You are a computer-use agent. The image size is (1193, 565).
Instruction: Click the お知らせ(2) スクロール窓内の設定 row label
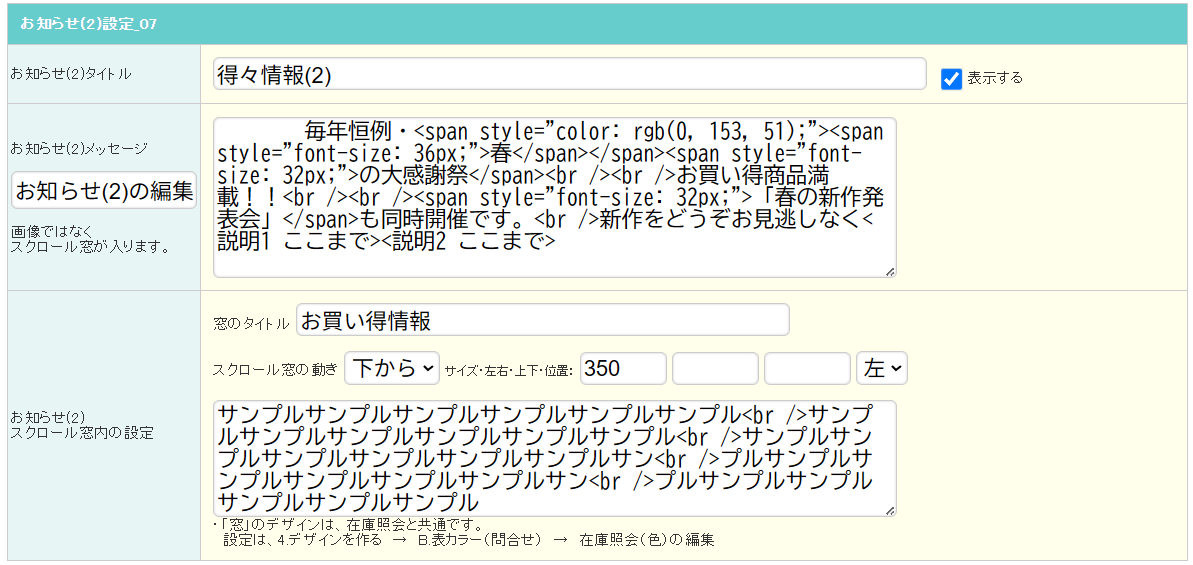tap(82, 425)
